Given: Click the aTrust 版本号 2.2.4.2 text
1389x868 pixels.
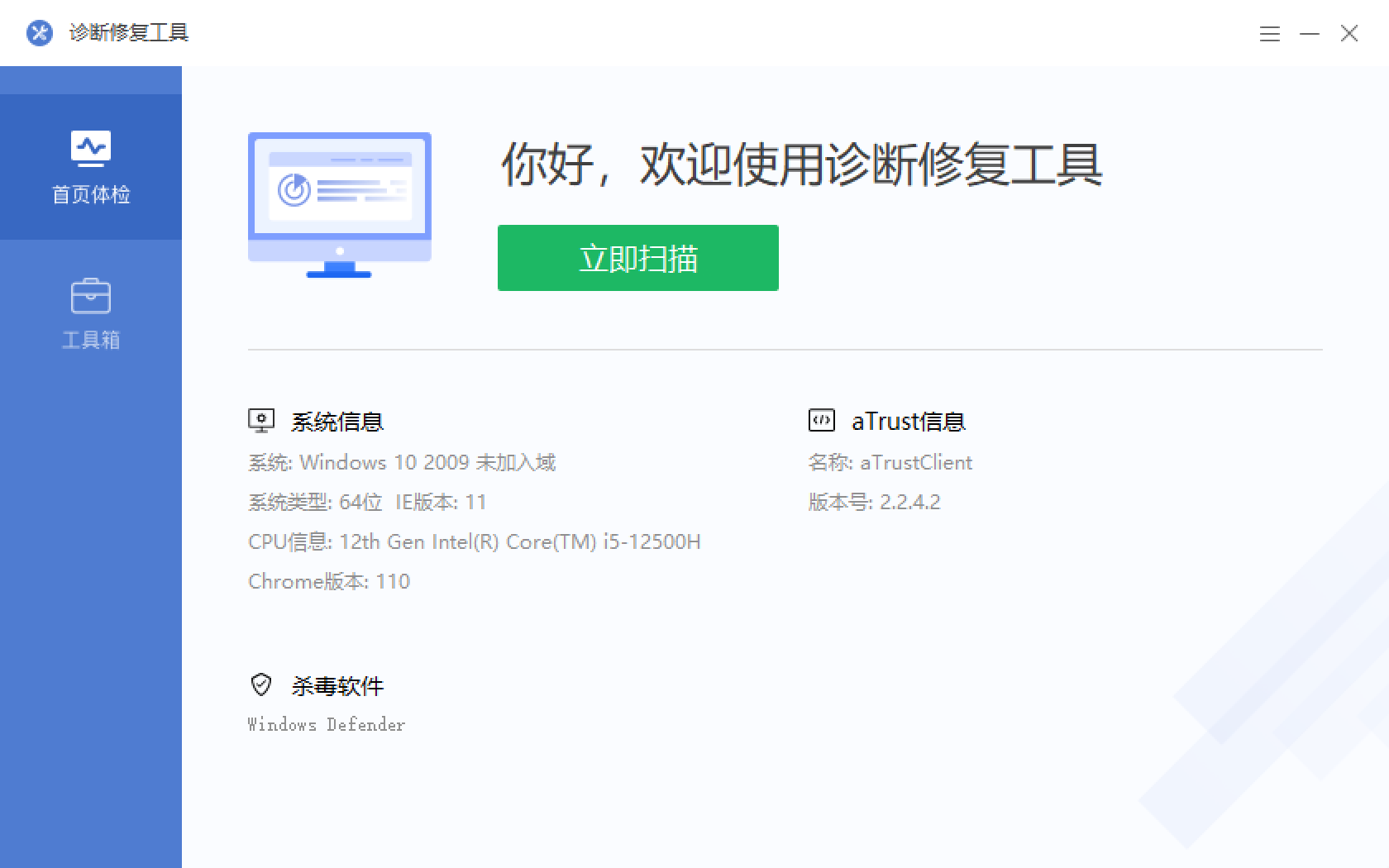Looking at the screenshot, I should click(874, 502).
